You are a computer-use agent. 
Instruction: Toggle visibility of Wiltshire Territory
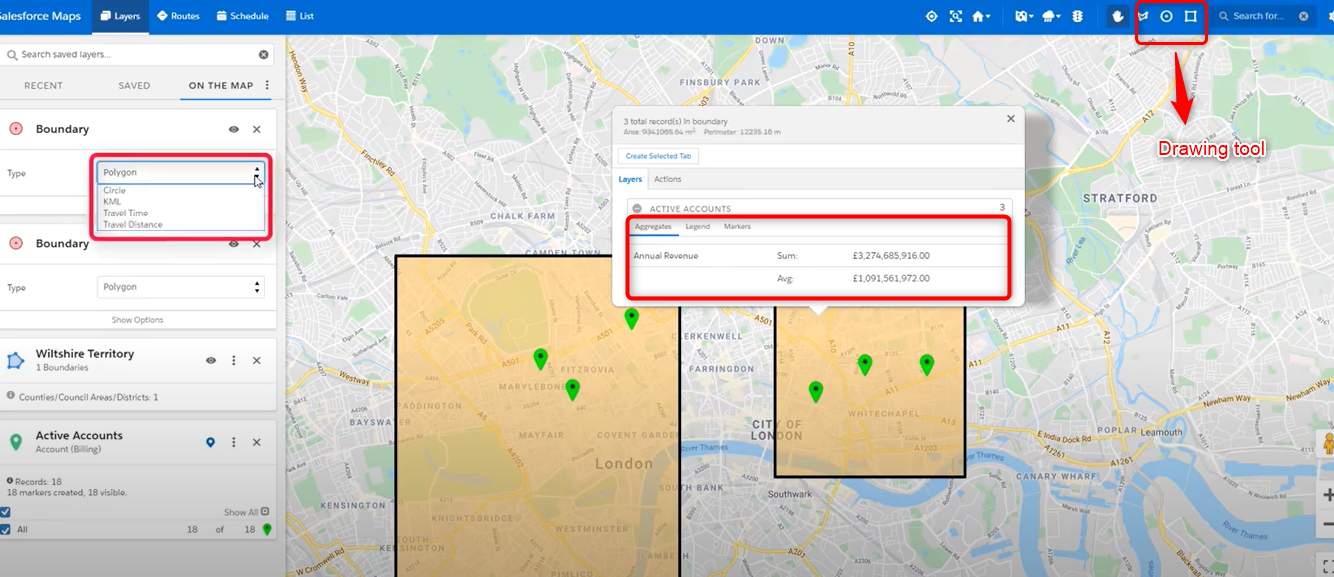(x=210, y=360)
